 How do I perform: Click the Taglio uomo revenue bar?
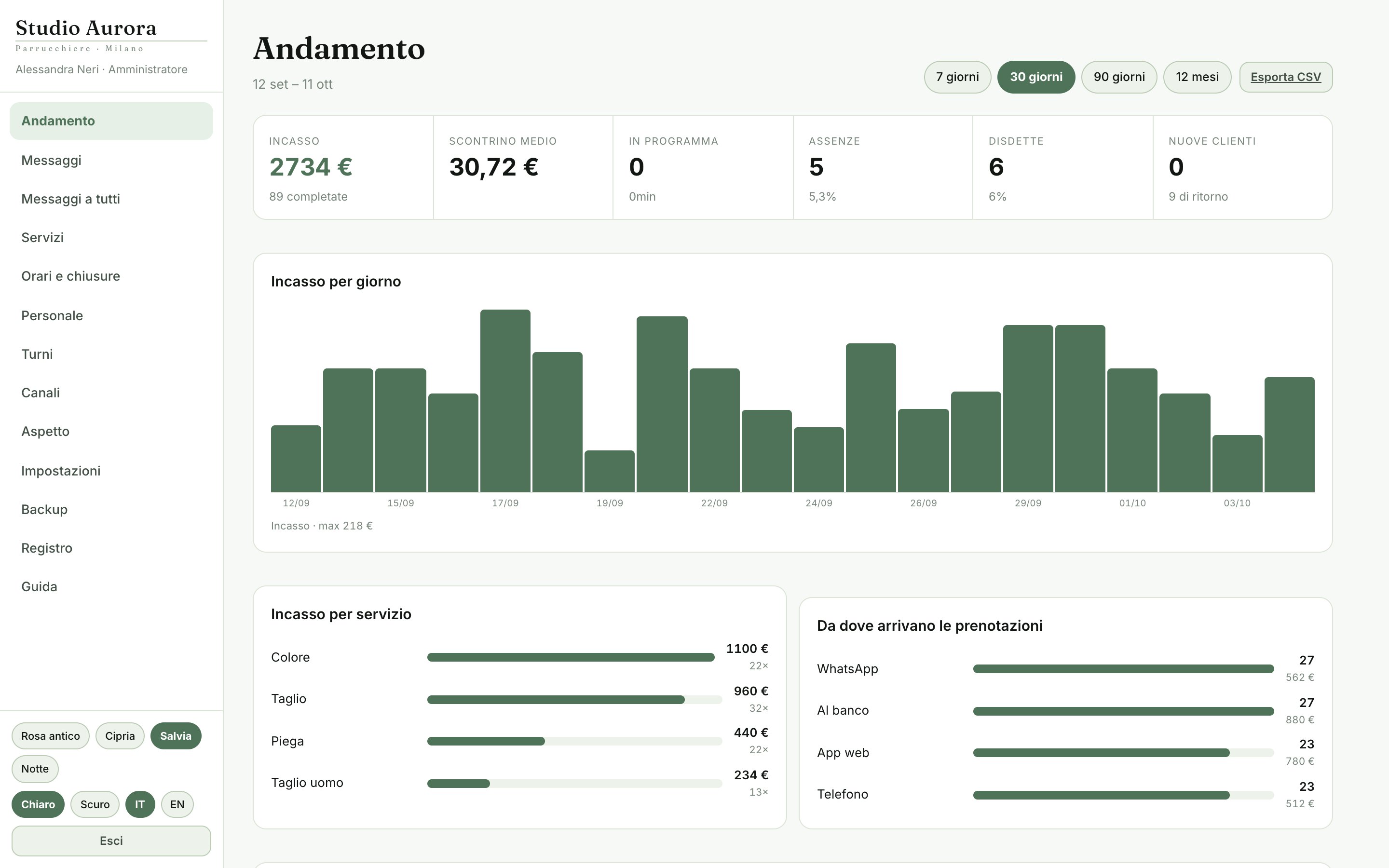coord(458,784)
